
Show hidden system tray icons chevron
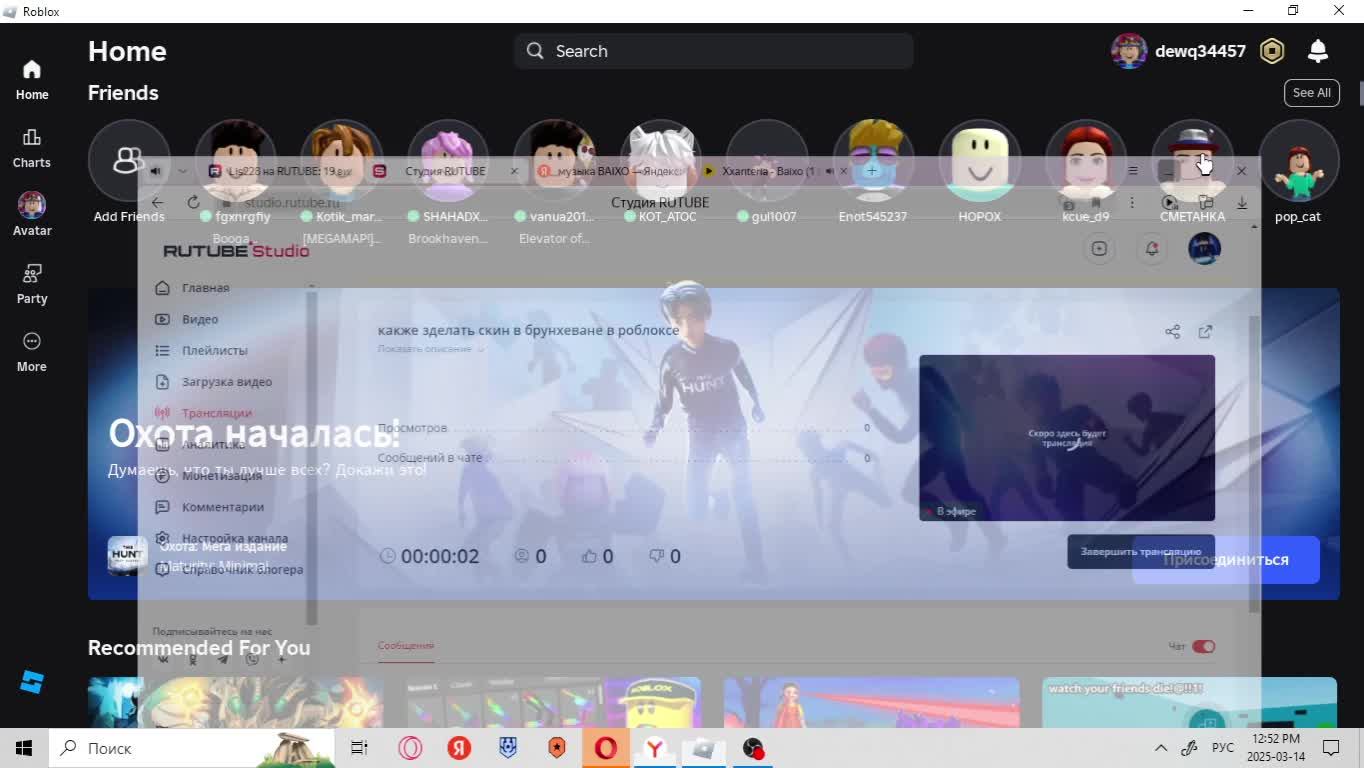tap(1160, 748)
